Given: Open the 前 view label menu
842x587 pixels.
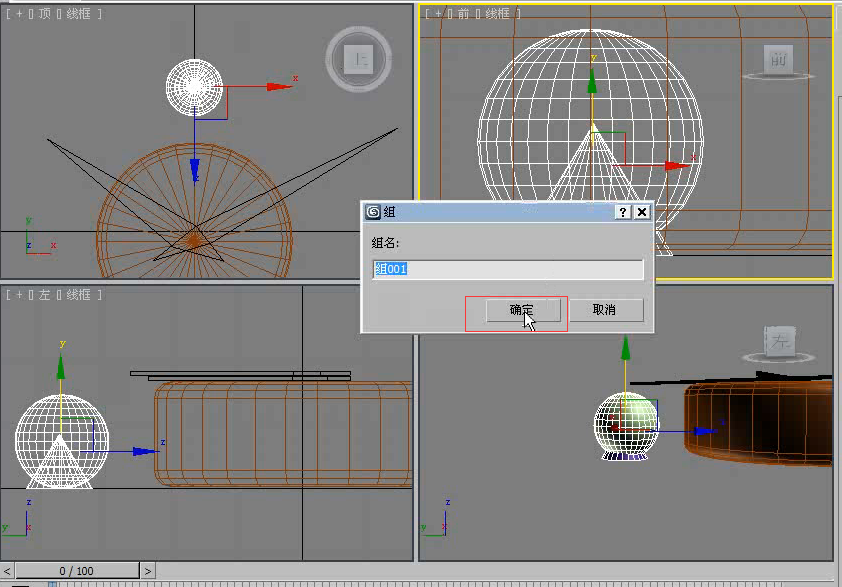Looking at the screenshot, I should point(463,14).
